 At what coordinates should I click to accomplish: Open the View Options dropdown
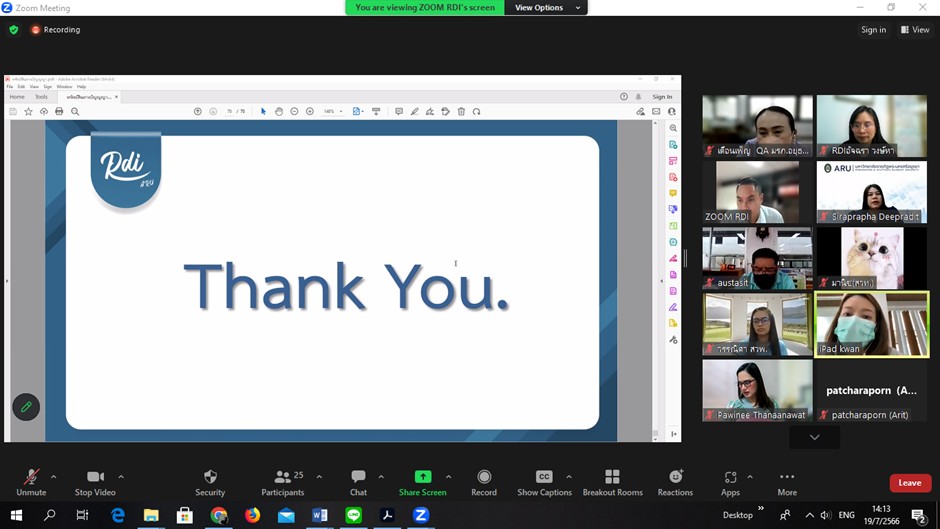pos(546,7)
